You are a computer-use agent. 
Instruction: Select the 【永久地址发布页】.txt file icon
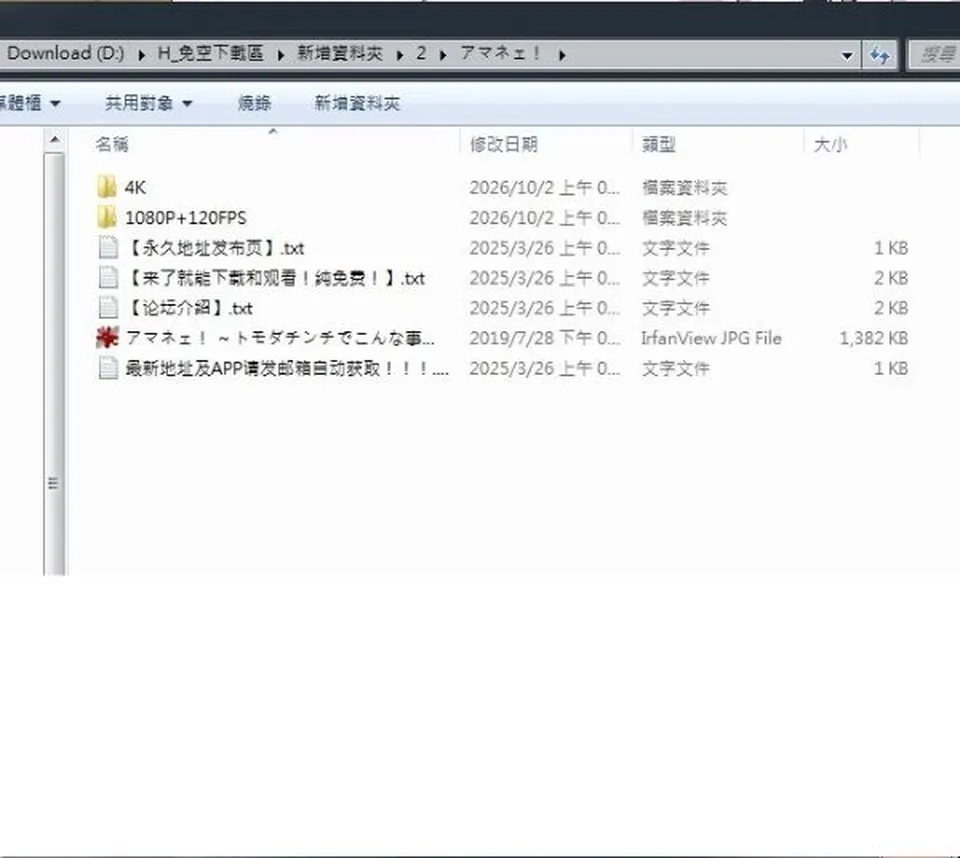(108, 247)
